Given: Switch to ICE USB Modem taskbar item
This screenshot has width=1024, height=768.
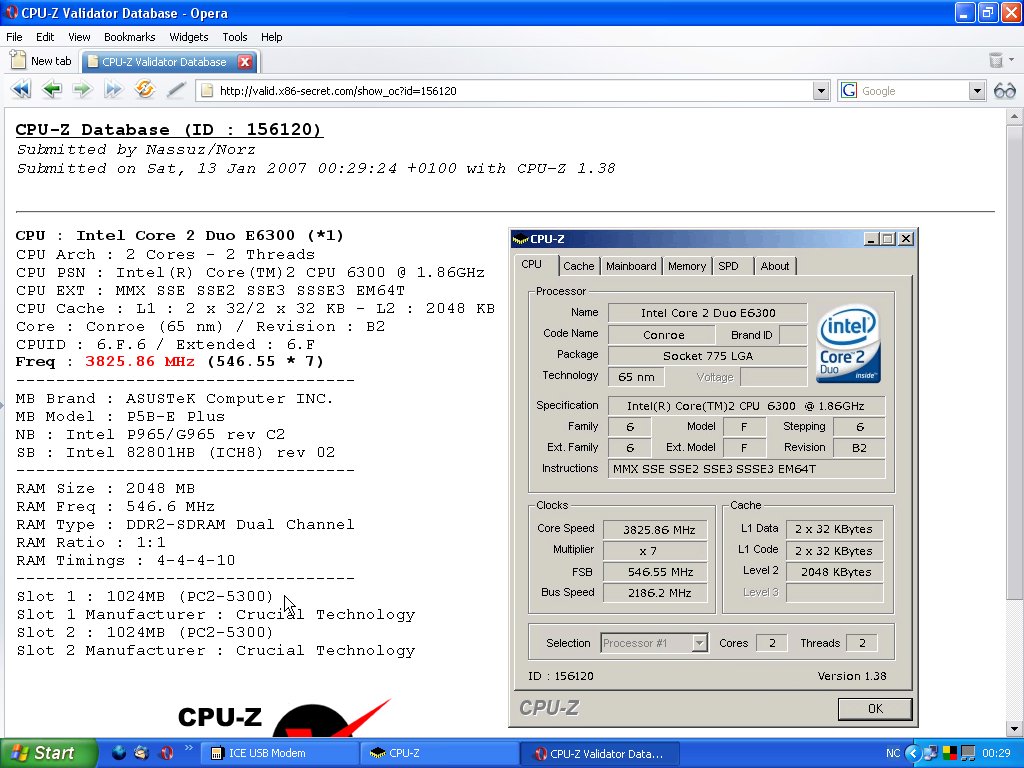Looking at the screenshot, I should [278, 754].
